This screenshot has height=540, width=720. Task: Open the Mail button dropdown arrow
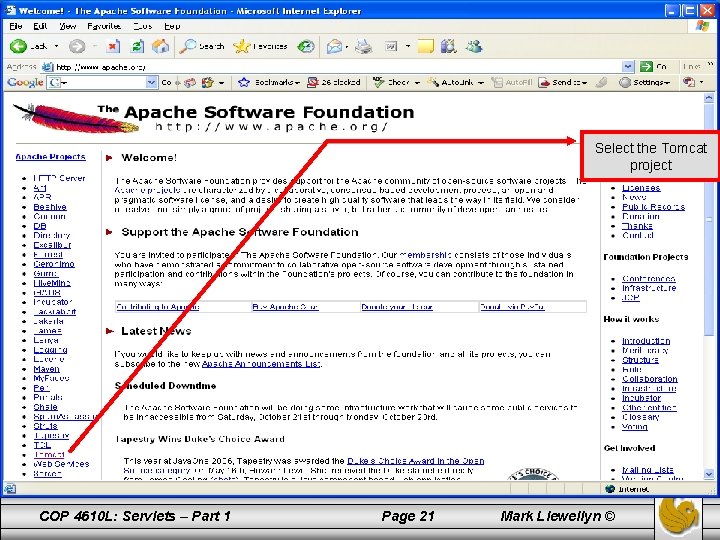(347, 47)
